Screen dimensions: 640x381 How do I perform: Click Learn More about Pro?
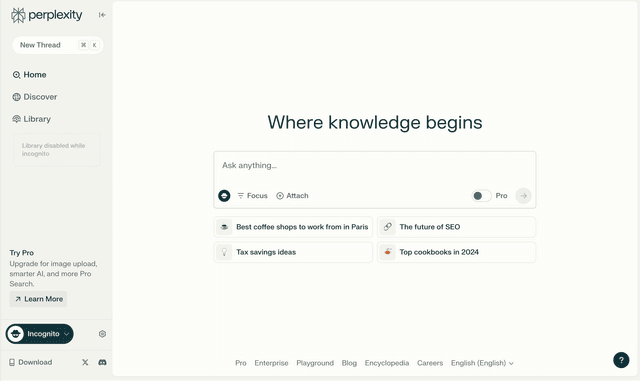pos(38,299)
